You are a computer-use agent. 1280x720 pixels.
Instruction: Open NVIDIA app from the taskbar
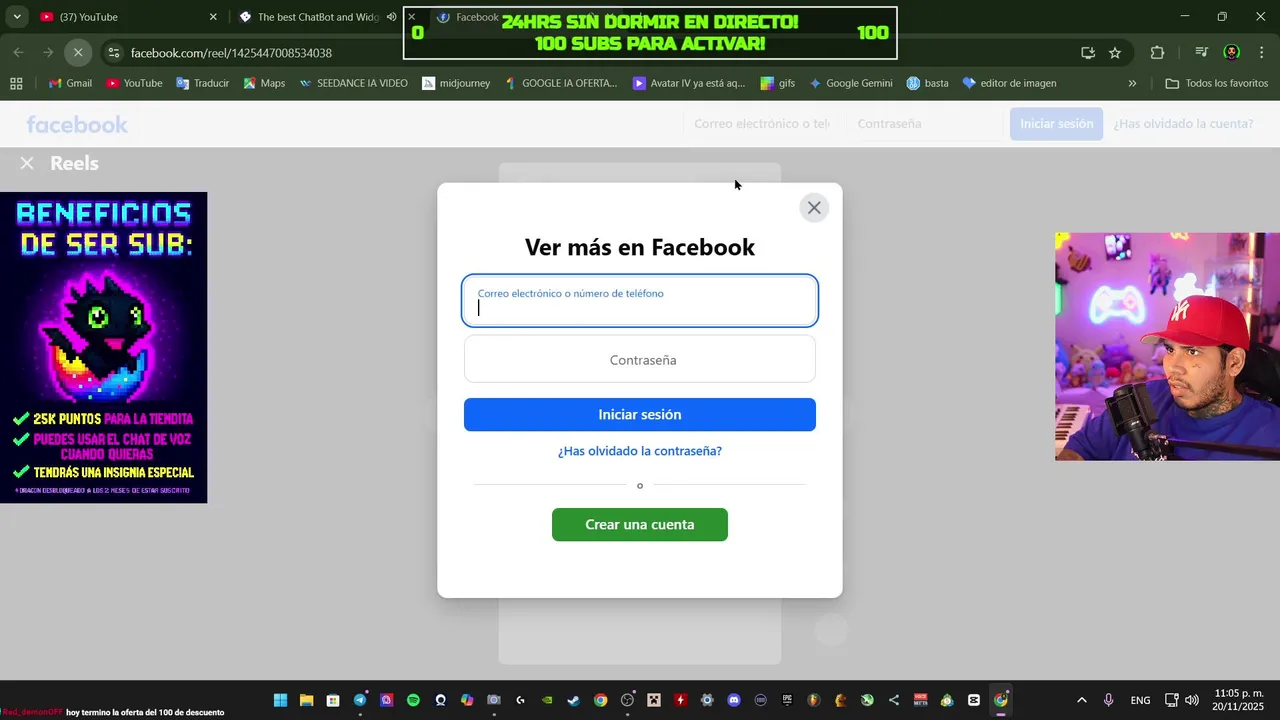[547, 700]
